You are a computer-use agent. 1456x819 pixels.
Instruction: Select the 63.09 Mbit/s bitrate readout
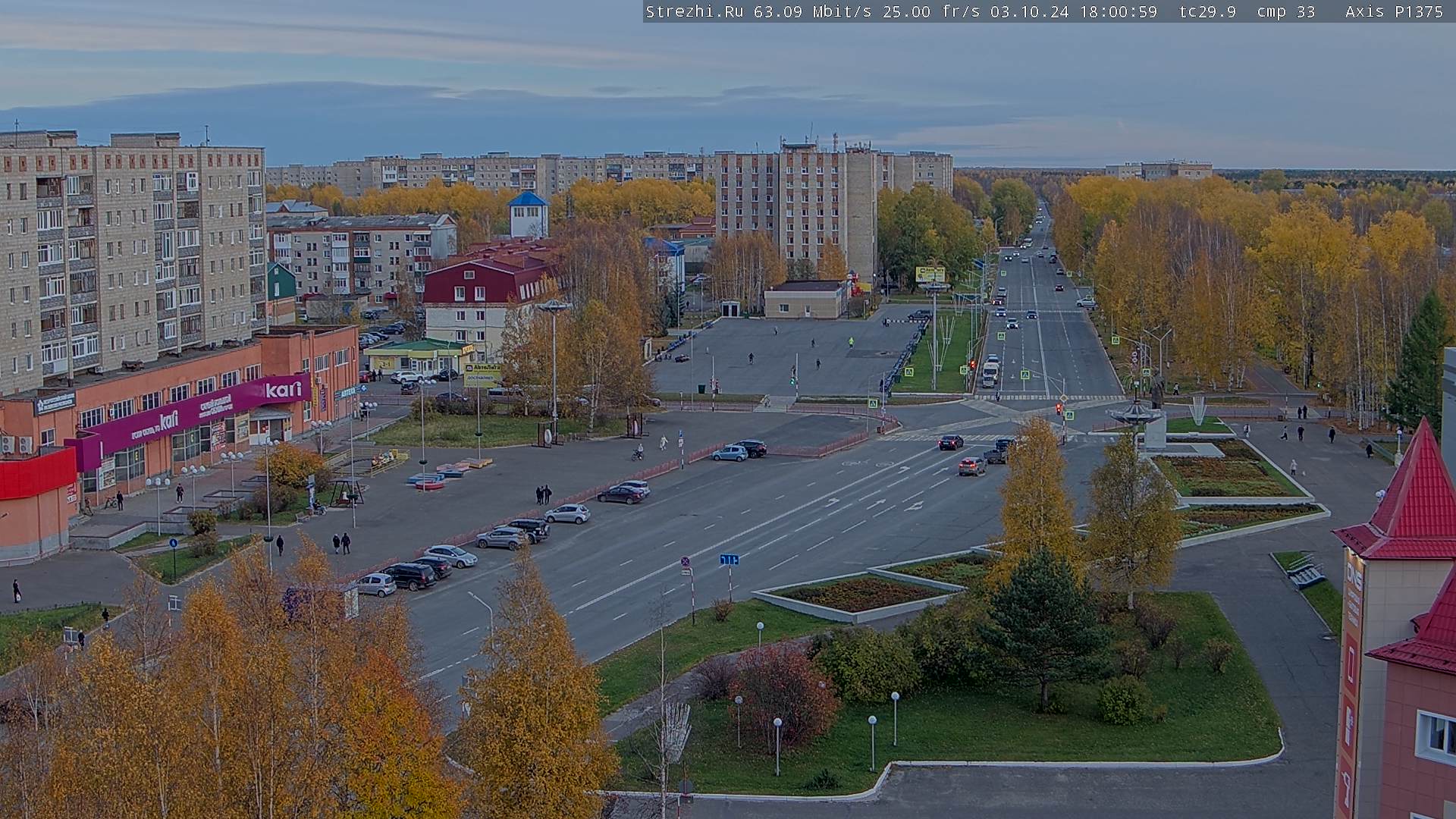click(811, 11)
